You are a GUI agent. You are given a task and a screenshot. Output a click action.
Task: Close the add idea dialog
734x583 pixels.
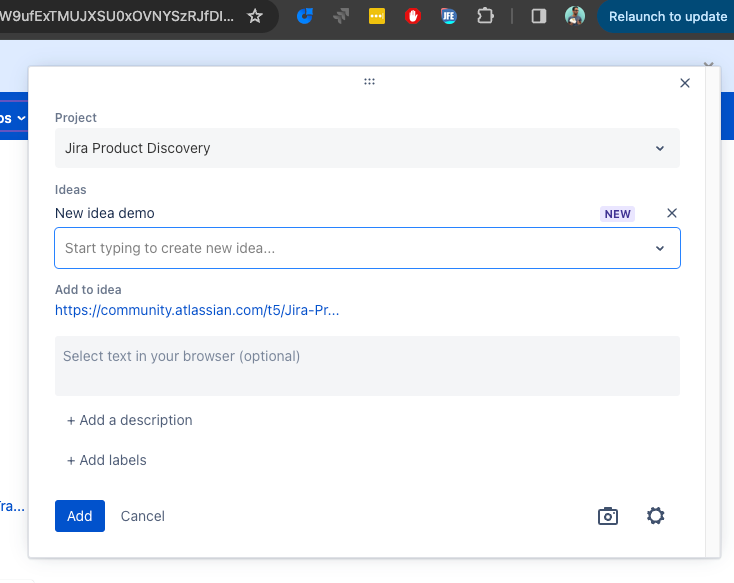tap(685, 83)
